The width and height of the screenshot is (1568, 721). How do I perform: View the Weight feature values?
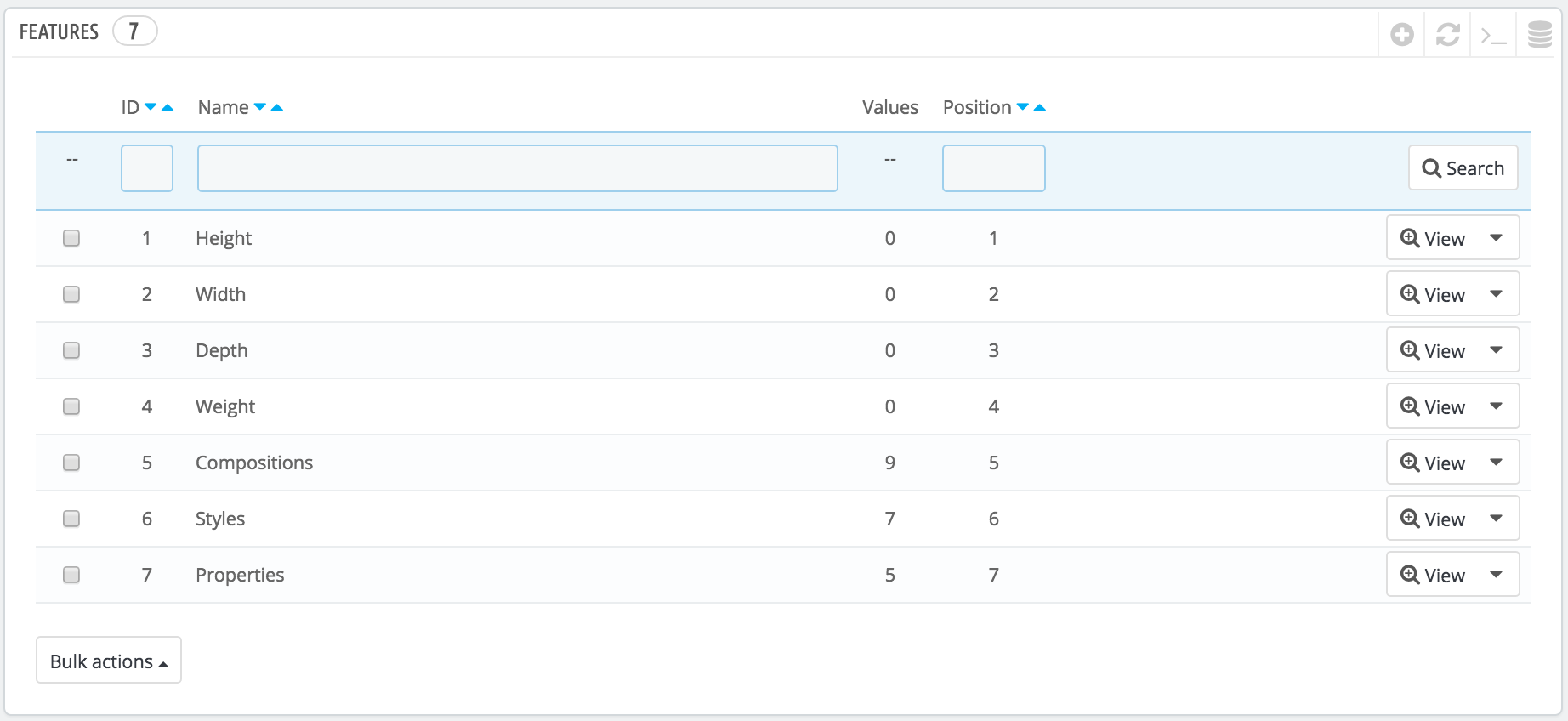coord(1433,406)
